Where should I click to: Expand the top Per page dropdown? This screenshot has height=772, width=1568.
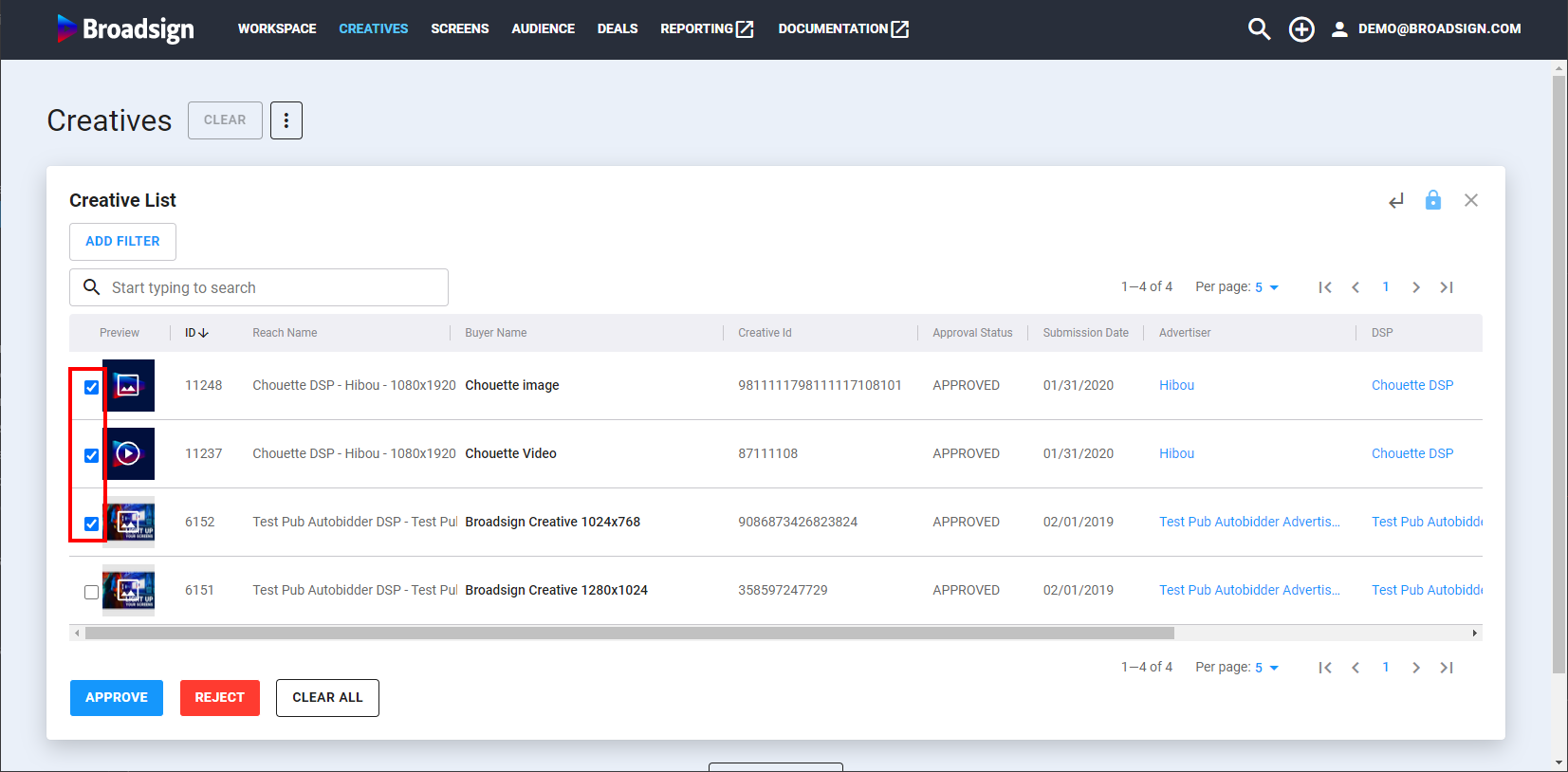coord(1266,287)
